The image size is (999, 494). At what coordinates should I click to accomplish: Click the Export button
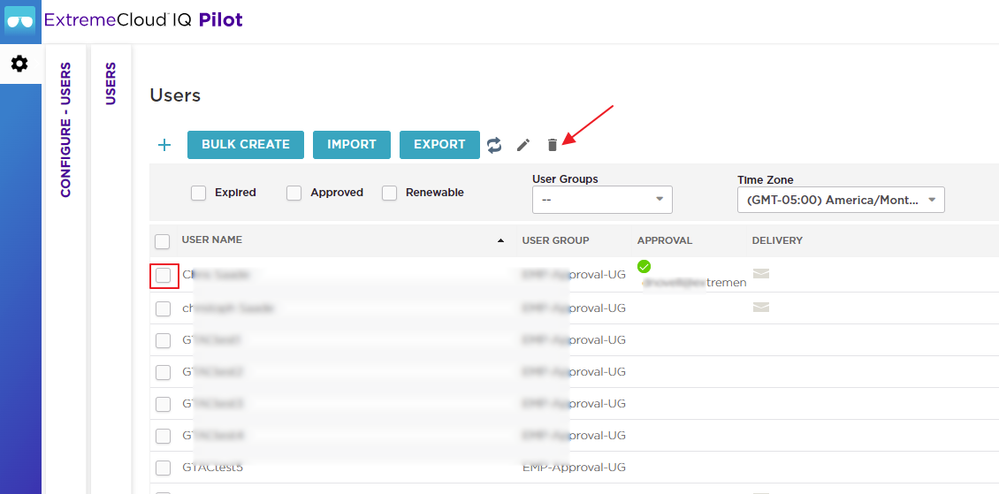(439, 144)
